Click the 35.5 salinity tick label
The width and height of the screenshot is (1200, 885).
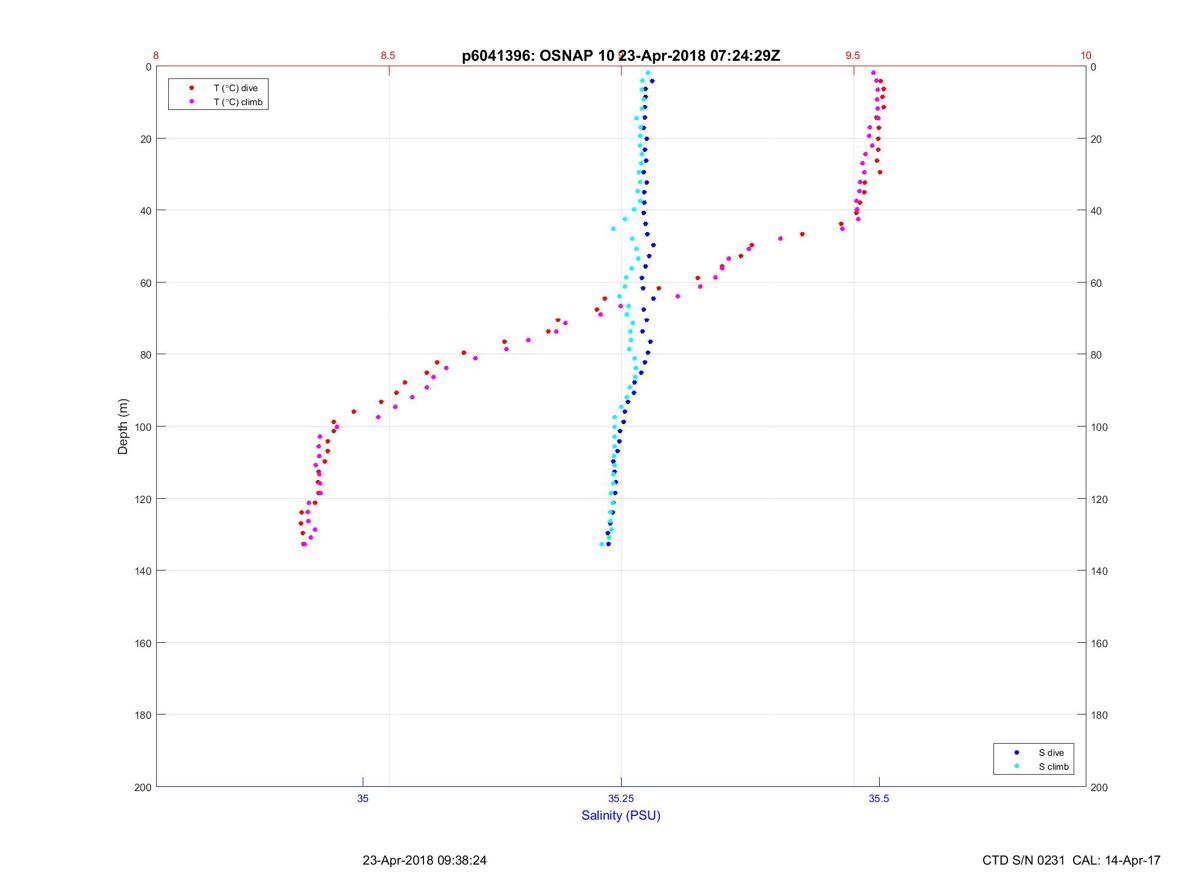point(879,799)
